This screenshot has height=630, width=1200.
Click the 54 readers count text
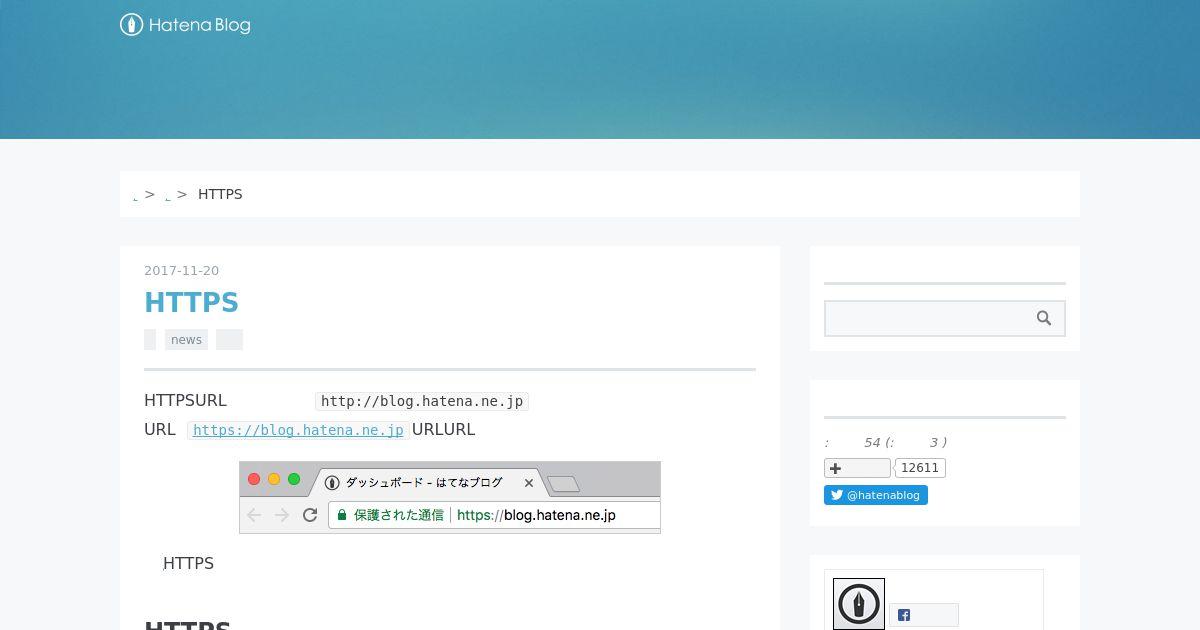[x=873, y=442]
